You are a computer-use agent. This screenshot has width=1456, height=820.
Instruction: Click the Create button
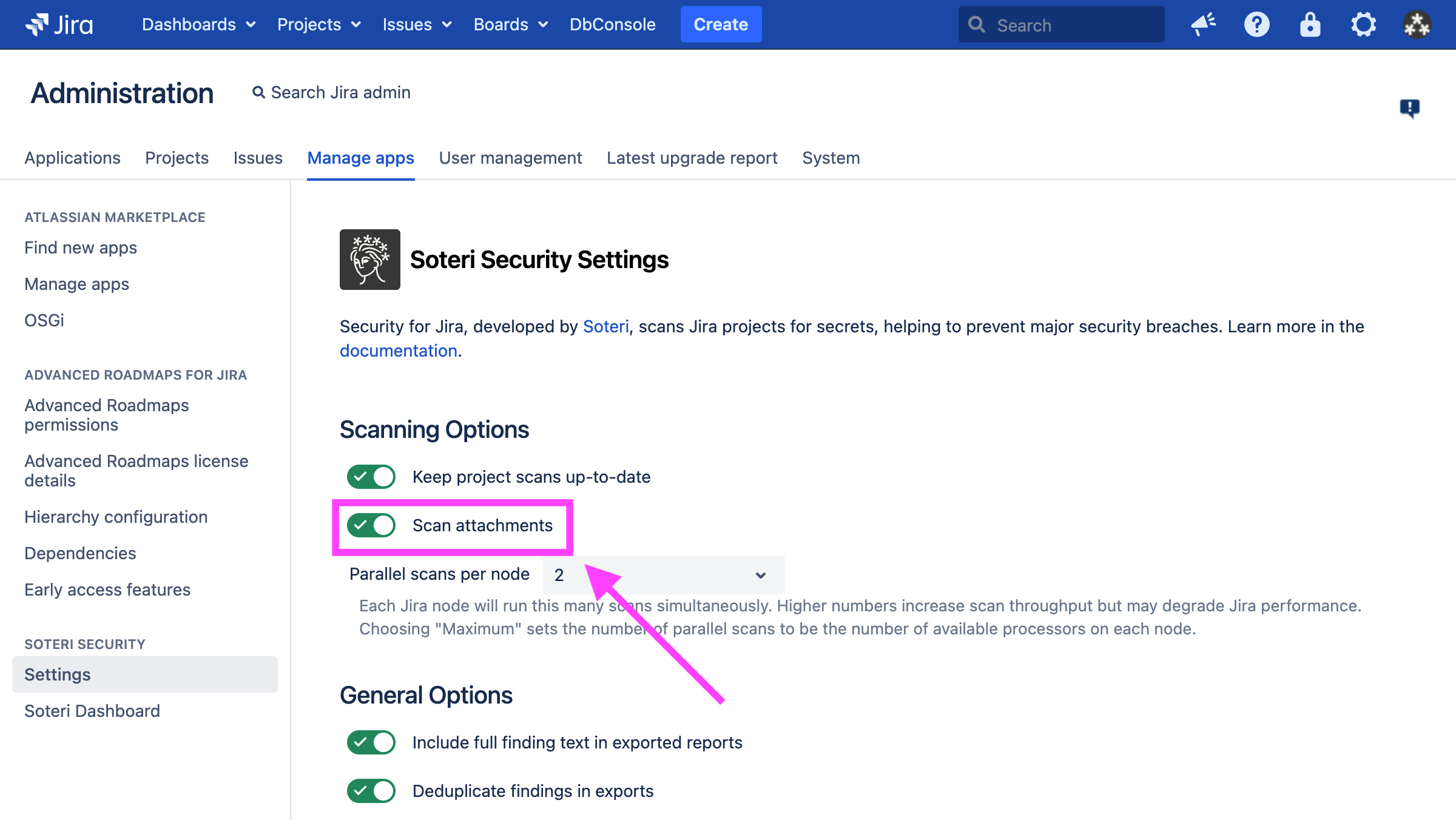721,24
